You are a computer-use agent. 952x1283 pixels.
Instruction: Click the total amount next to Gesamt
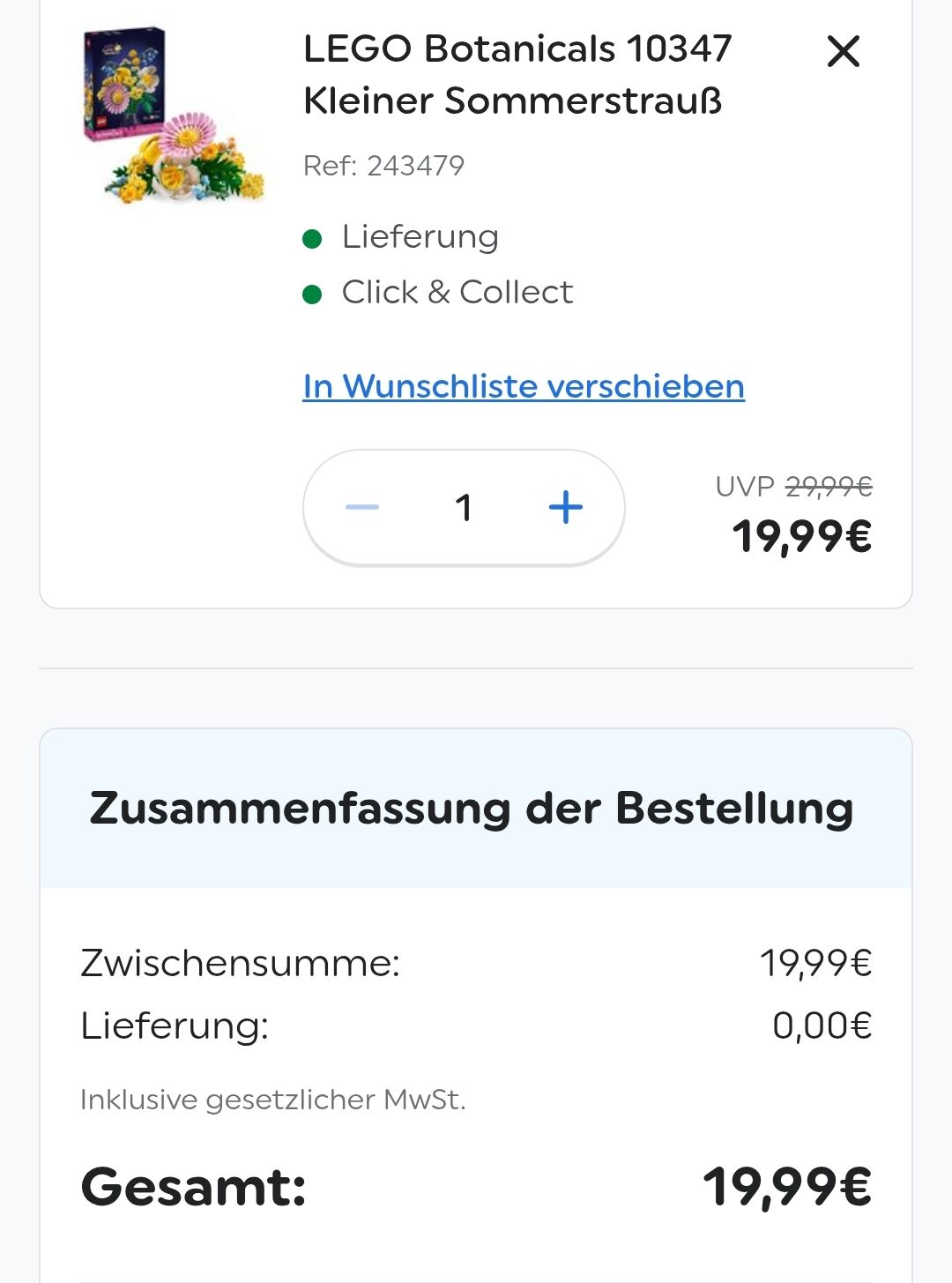787,1187
